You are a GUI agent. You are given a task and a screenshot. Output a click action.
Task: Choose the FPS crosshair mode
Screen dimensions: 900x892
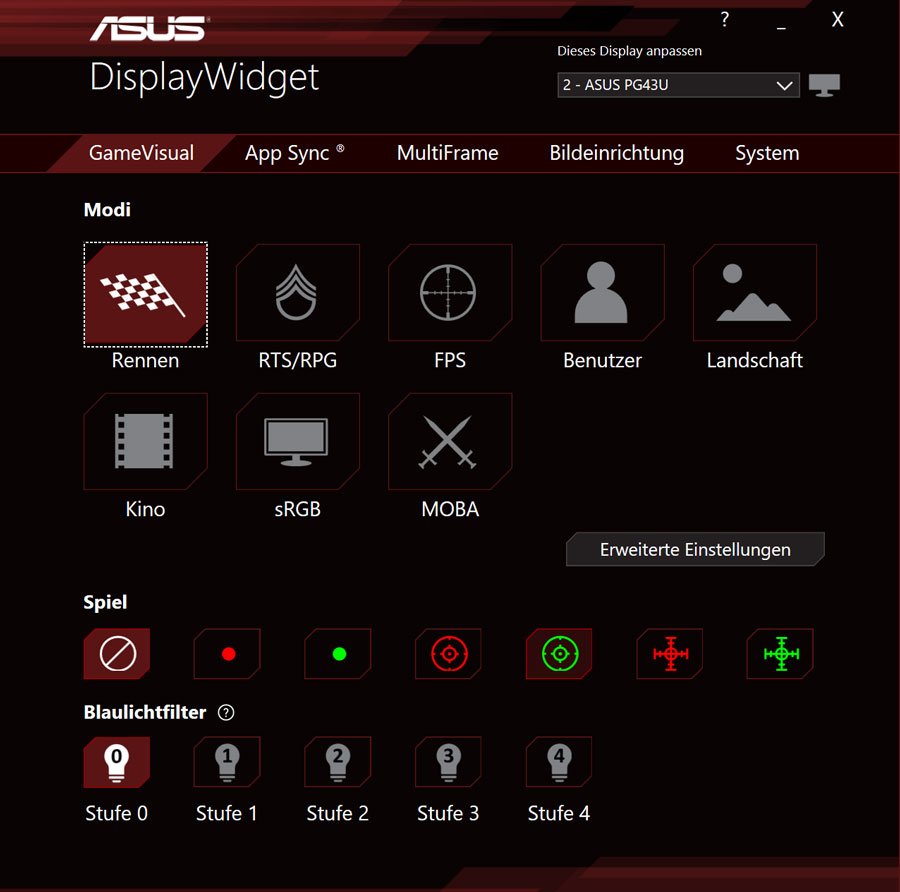449,293
